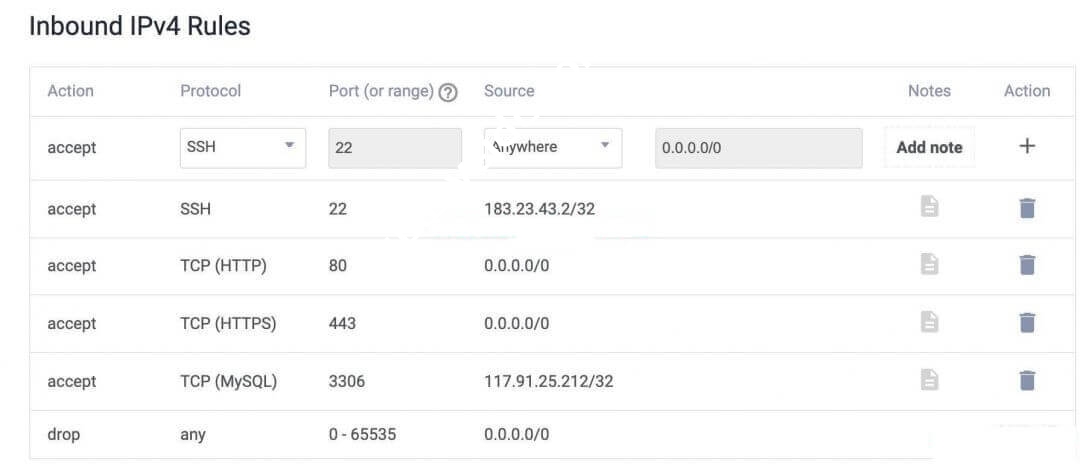Delete the TCP (HTTPS) port 443 rule

tap(1026, 322)
